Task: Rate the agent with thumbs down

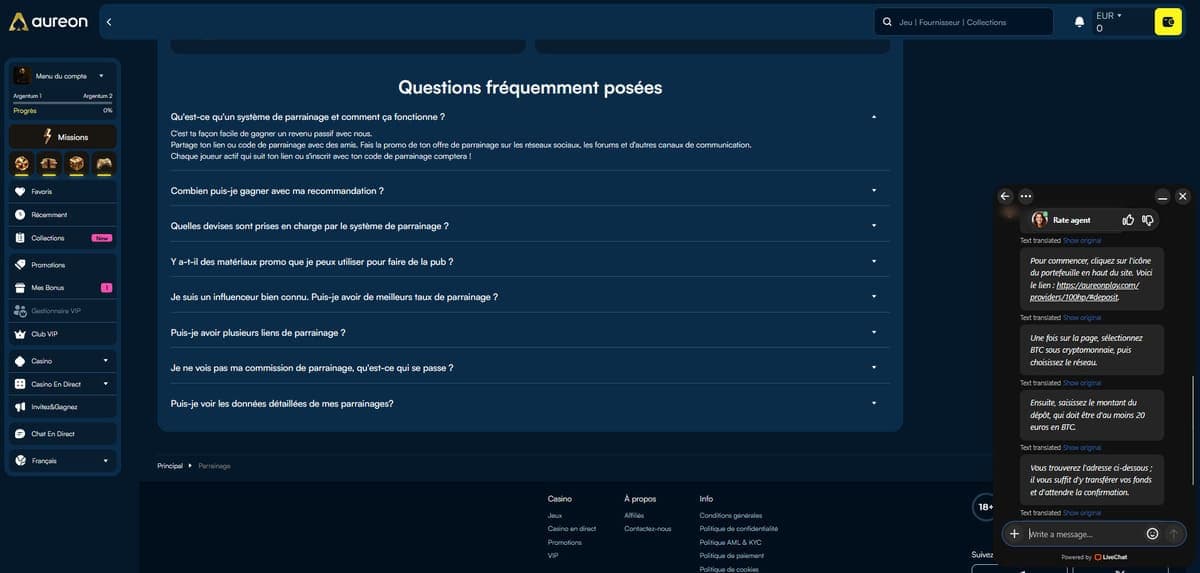Action: click(1148, 220)
